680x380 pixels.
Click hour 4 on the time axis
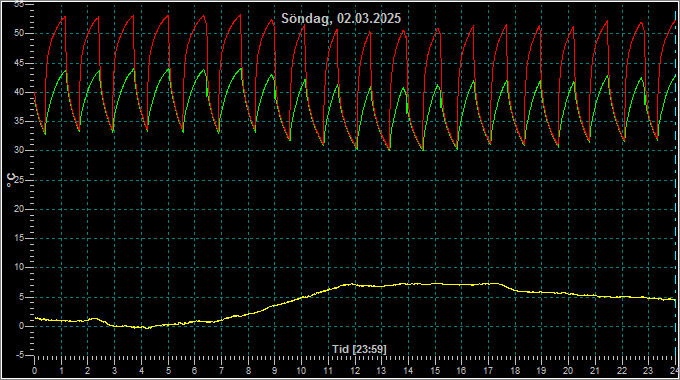(141, 371)
